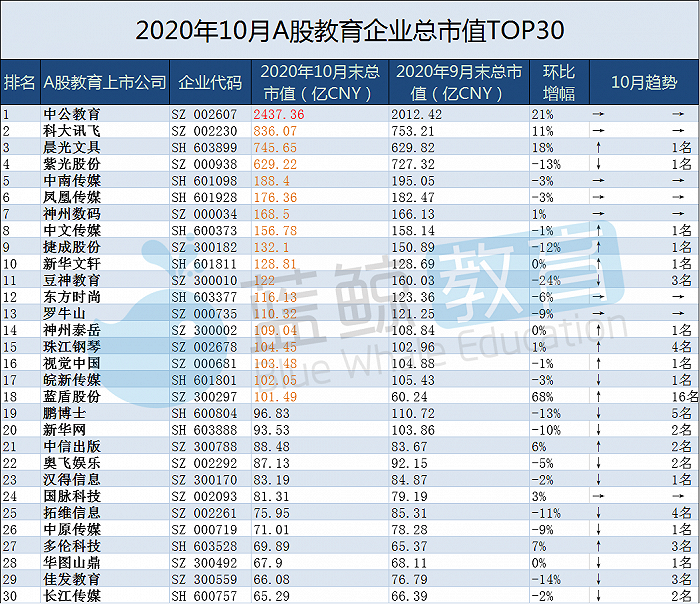Select the 环比增幅 column header
The height and width of the screenshot is (604, 700).
pos(559,83)
